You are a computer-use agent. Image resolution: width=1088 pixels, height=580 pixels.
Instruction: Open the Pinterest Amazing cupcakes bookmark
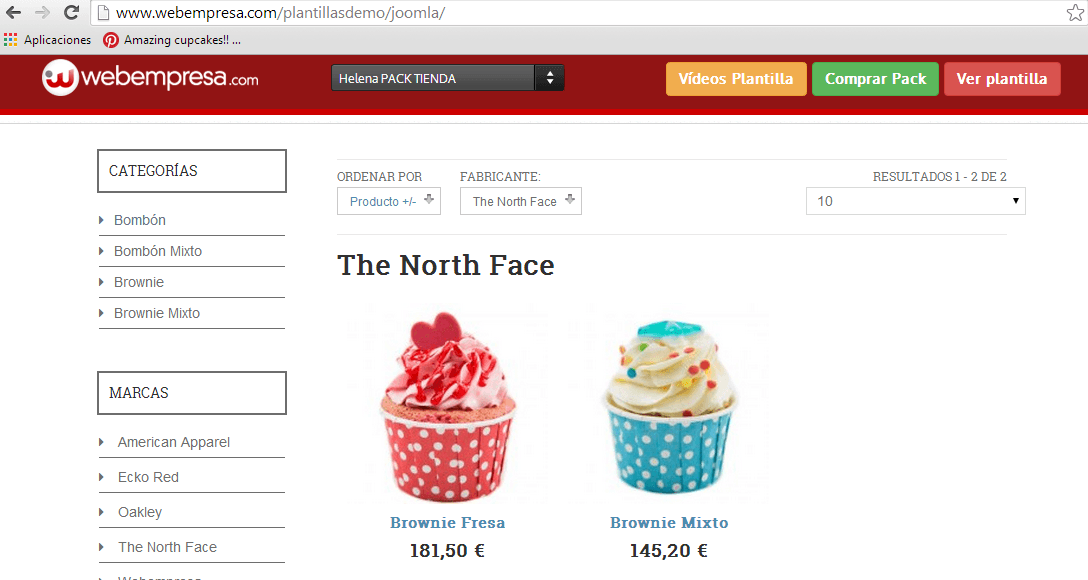click(172, 40)
